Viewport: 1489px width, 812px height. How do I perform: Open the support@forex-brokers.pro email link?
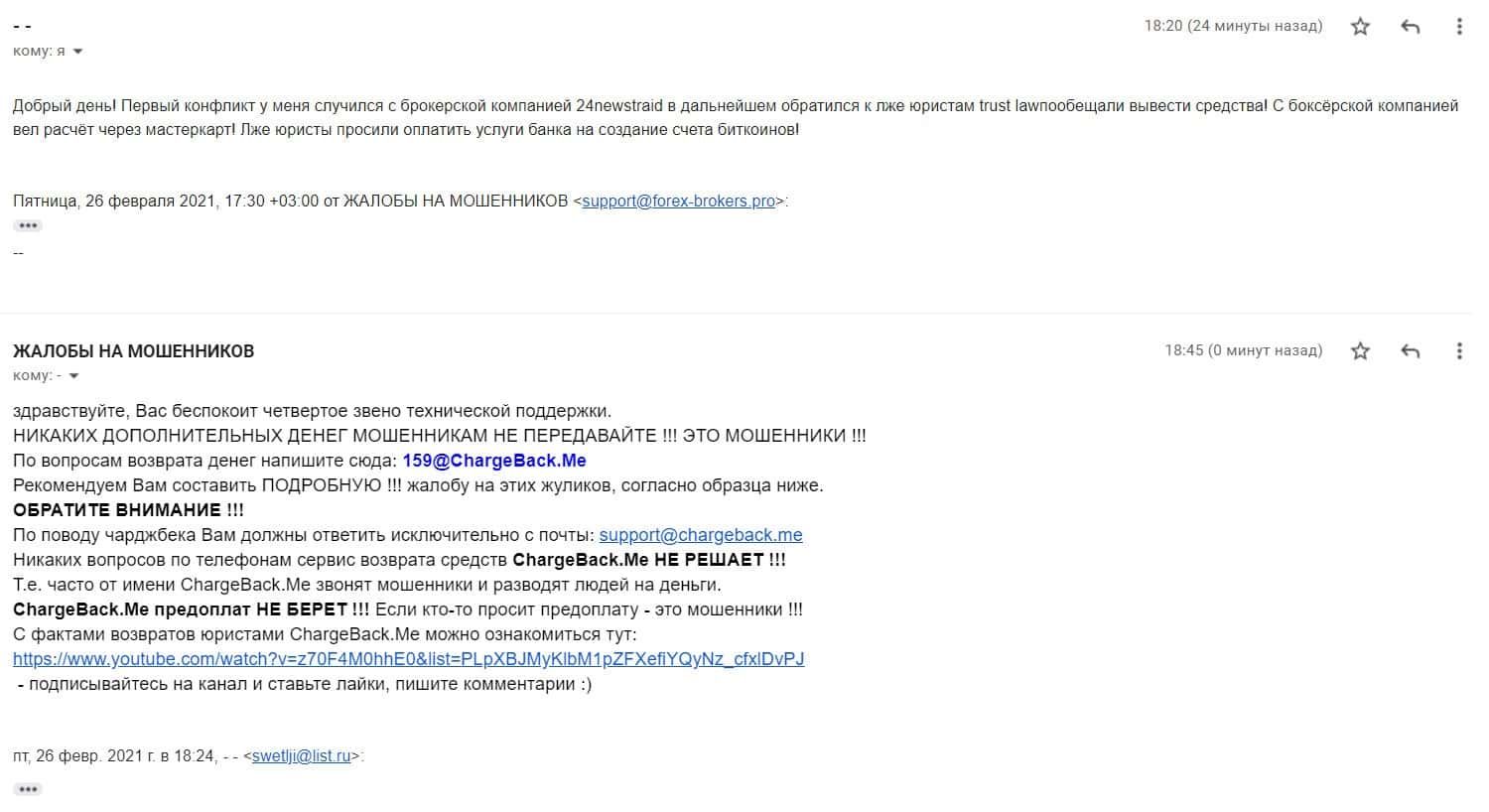tap(678, 201)
